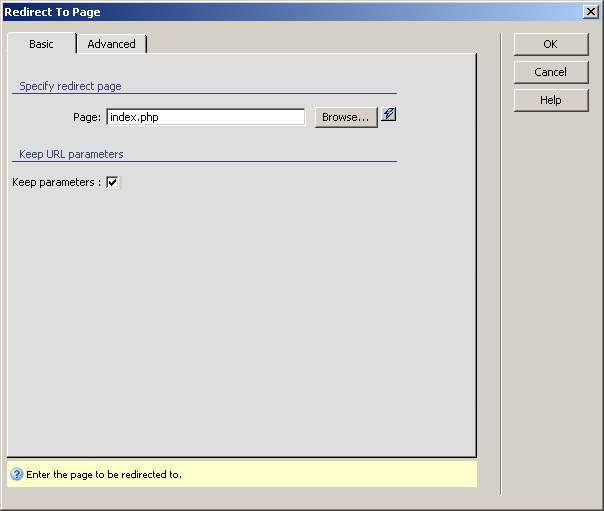
Task: Click the 'Specify redirect page' section heading
Action: tap(70, 87)
